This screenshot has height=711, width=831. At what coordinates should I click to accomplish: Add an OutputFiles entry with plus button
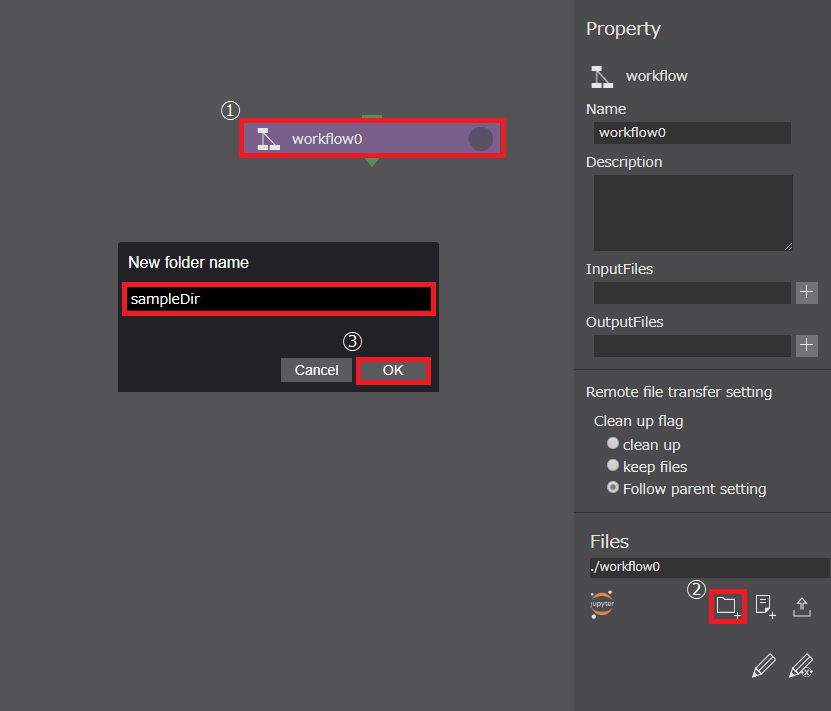[807, 346]
